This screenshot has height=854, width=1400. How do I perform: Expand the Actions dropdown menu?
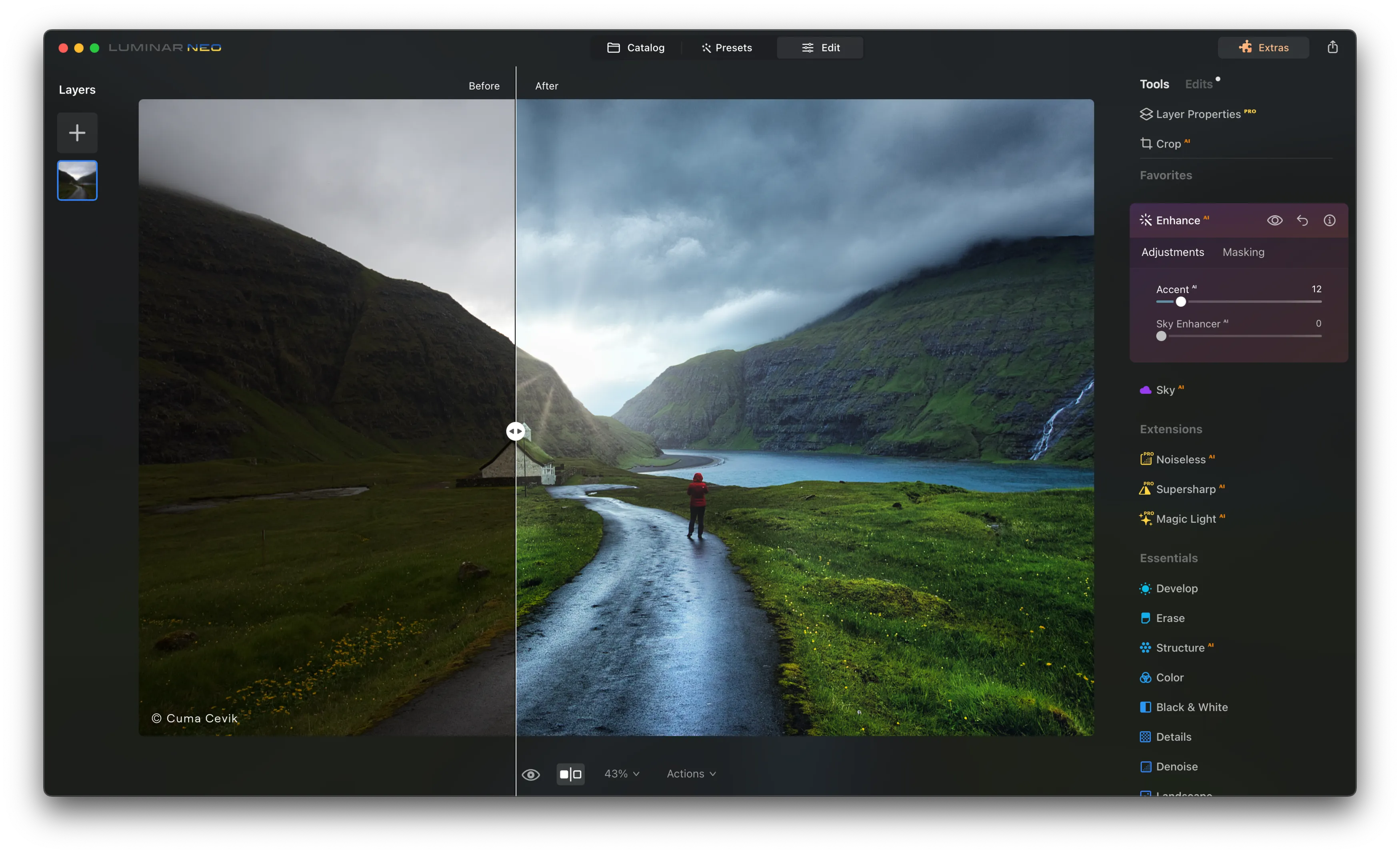[x=691, y=774]
